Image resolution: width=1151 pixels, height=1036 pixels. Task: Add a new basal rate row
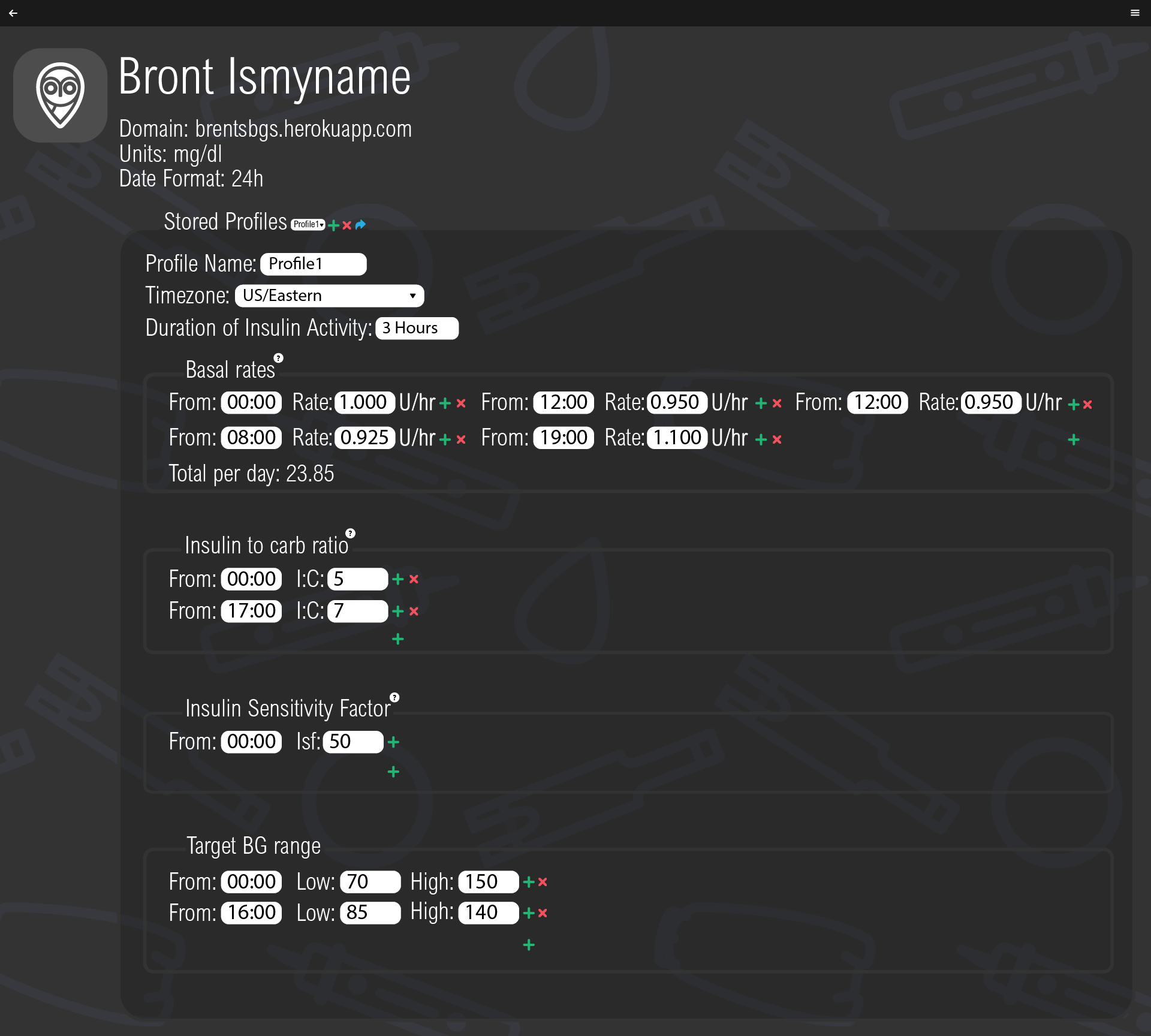(1073, 439)
